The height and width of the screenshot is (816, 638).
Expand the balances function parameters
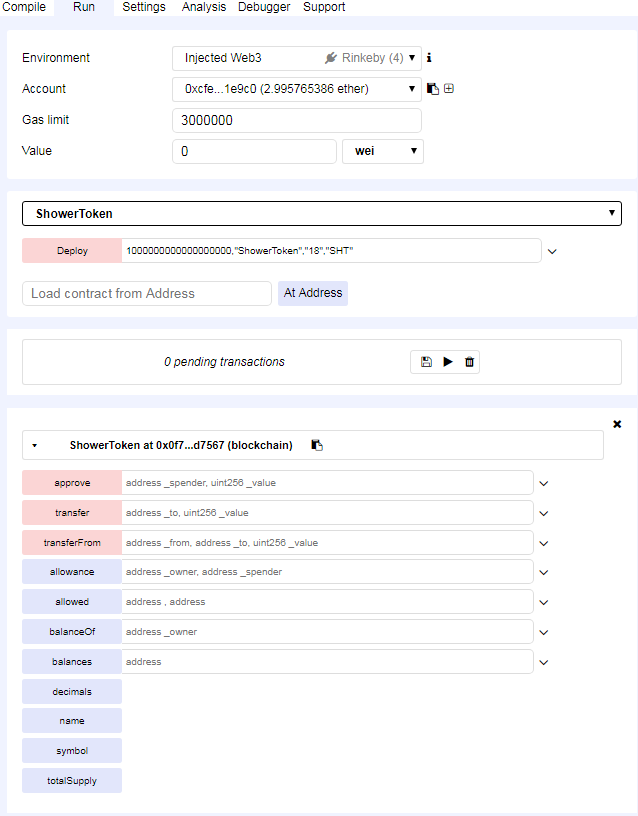(544, 663)
